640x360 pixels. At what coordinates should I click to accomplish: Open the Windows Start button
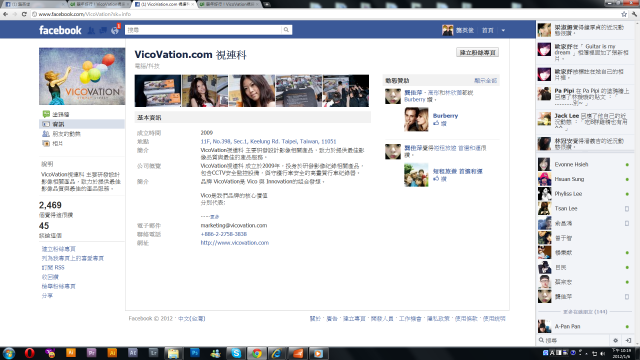pyautogui.click(x=9, y=353)
